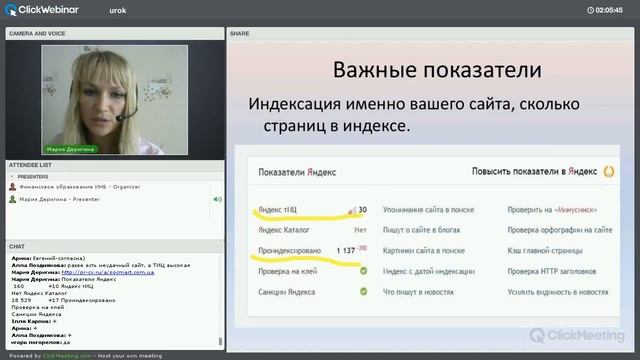Click the organizer avatar icon in attendee list
The width and height of the screenshot is (640, 360).
[13, 187]
